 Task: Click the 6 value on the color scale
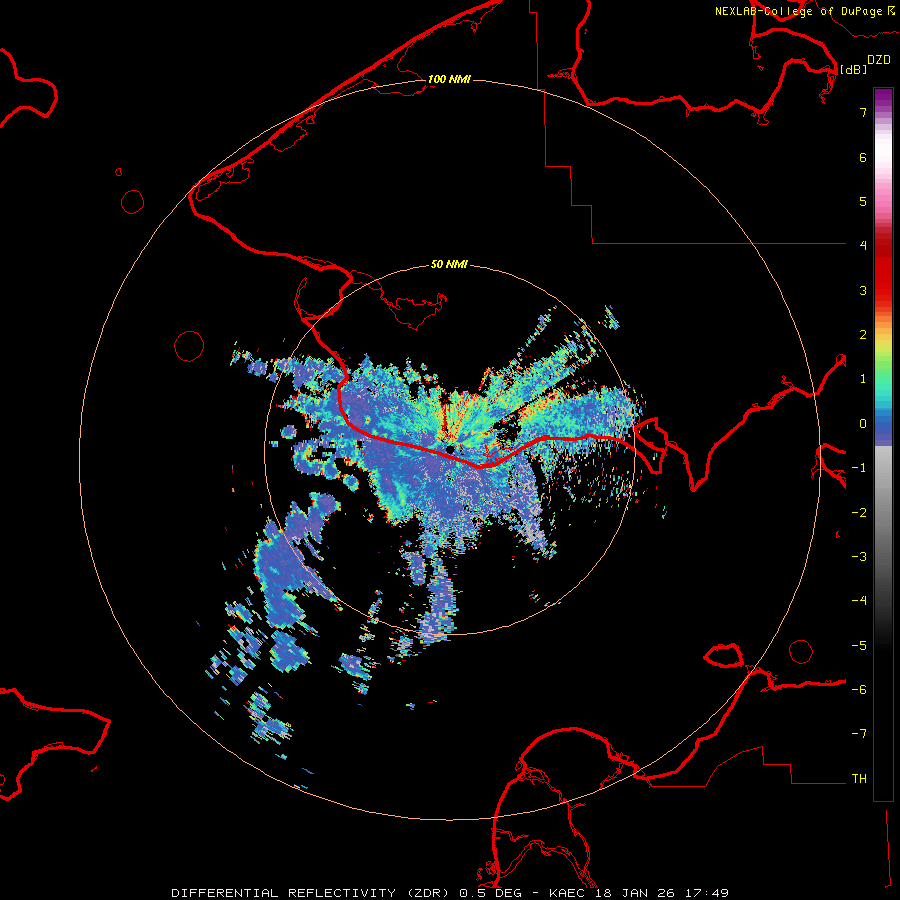click(x=863, y=157)
